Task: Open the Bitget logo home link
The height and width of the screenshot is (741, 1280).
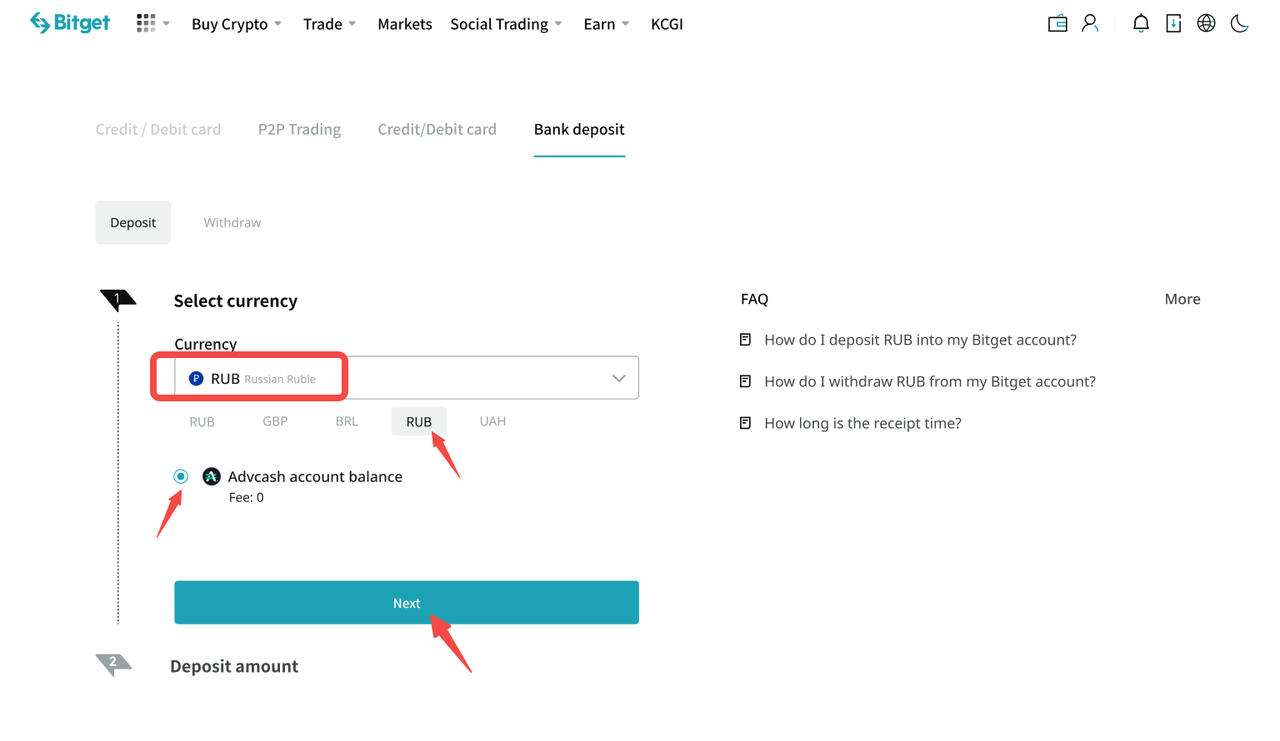Action: pos(70,23)
